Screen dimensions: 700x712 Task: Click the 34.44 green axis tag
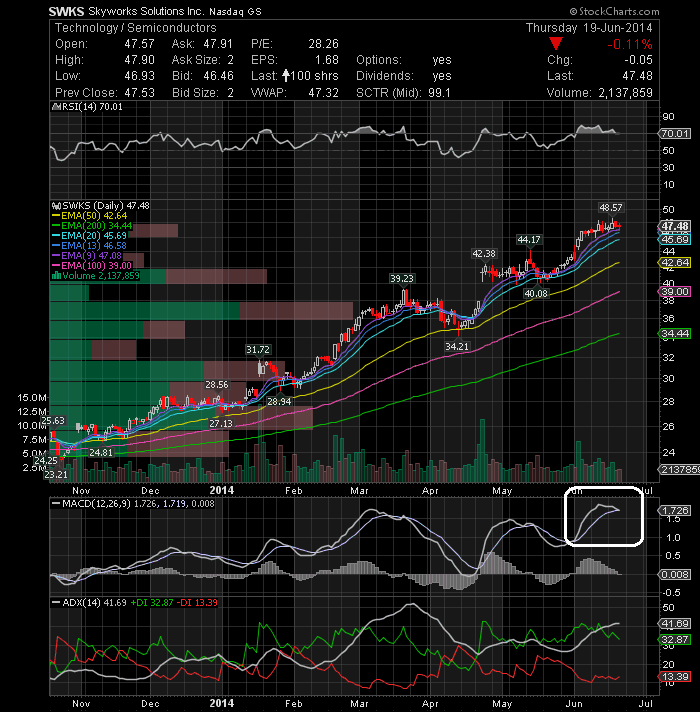click(675, 333)
